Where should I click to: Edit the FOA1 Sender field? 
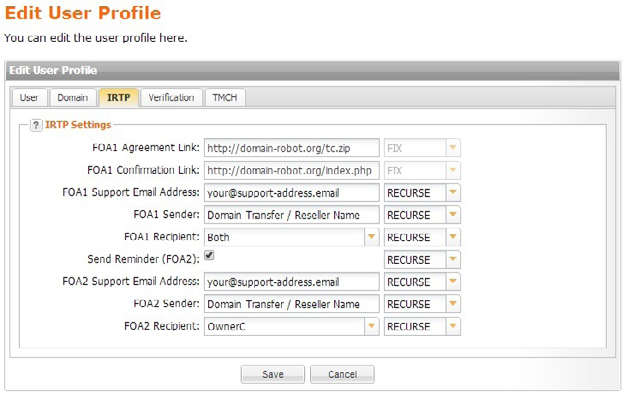click(x=292, y=215)
